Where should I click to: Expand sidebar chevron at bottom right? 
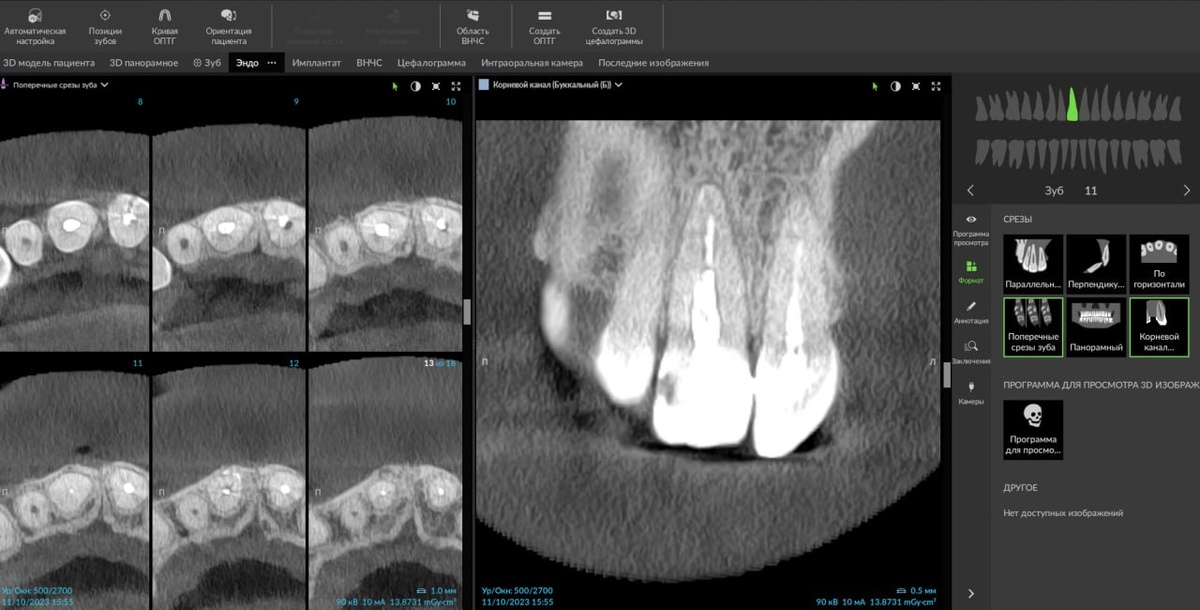pyautogui.click(x=970, y=594)
